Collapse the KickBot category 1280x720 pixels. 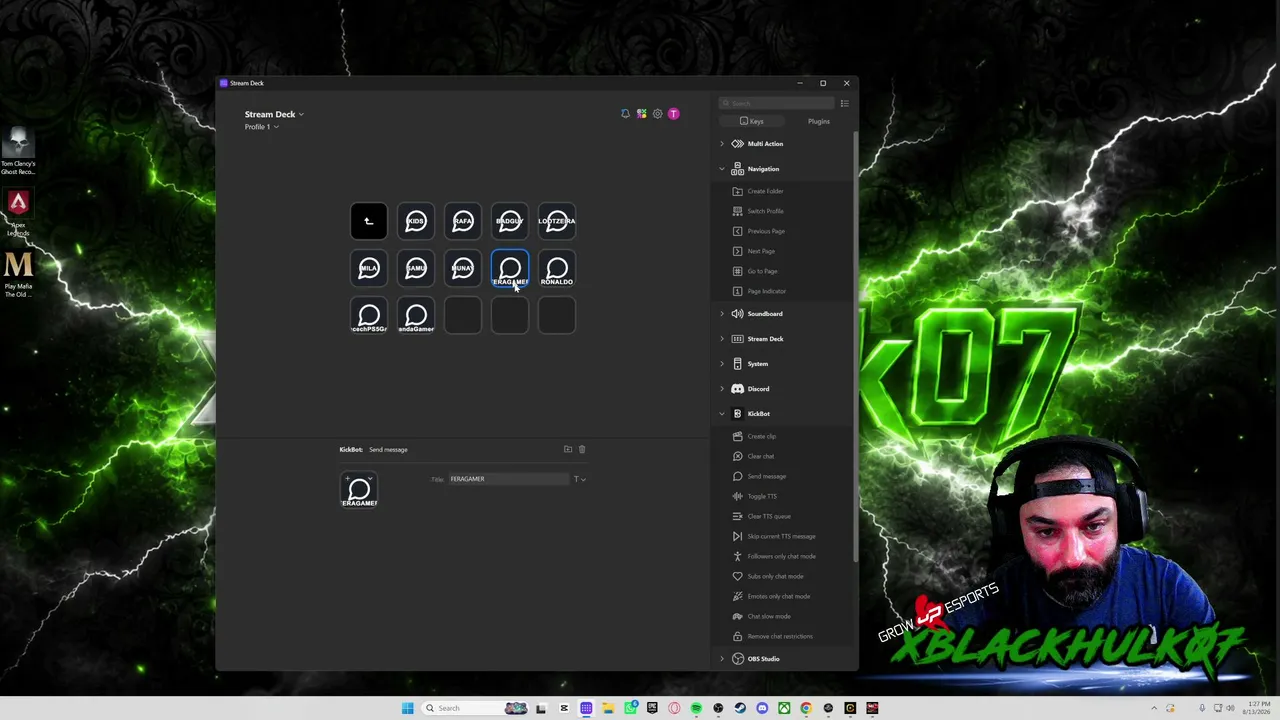click(722, 414)
